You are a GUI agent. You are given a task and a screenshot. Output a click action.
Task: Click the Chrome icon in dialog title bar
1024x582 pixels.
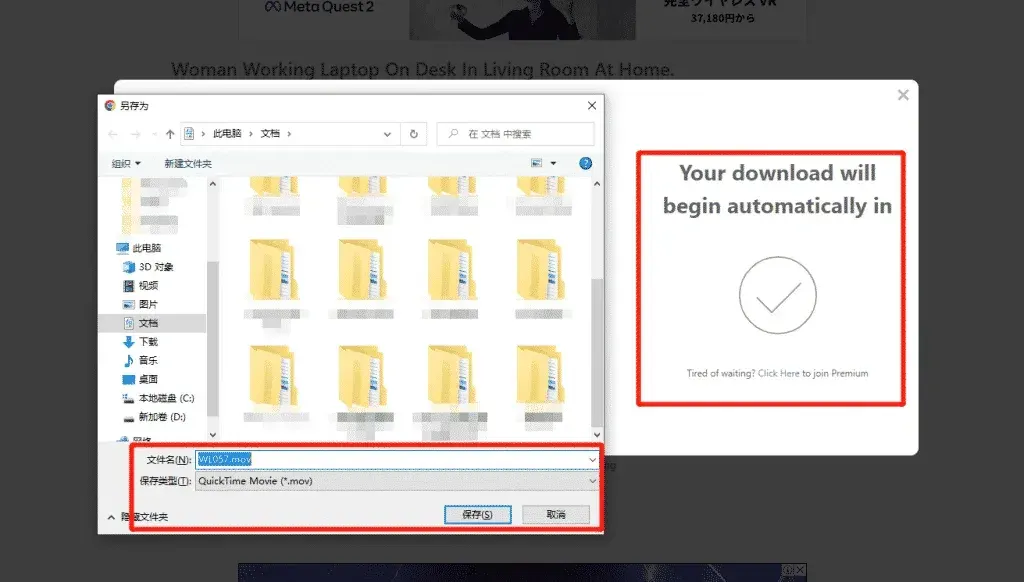coord(110,105)
